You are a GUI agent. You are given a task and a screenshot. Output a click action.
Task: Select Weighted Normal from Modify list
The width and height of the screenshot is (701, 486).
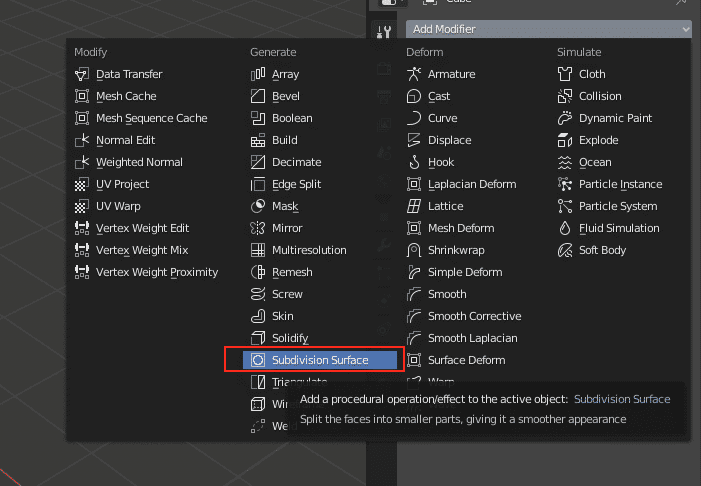(129, 162)
